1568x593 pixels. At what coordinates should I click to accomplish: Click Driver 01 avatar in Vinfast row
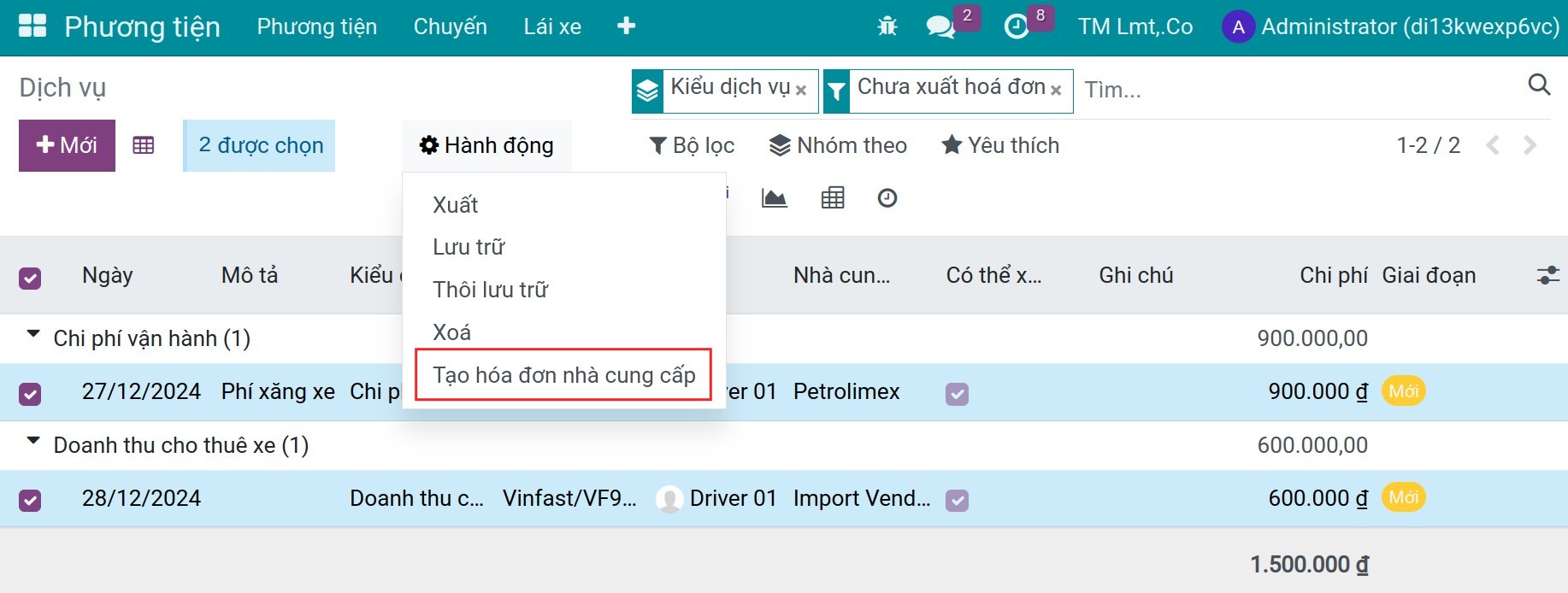pos(669,499)
